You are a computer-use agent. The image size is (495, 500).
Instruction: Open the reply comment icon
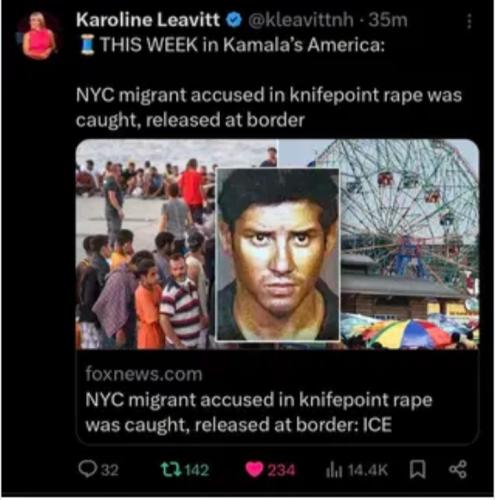point(88,469)
